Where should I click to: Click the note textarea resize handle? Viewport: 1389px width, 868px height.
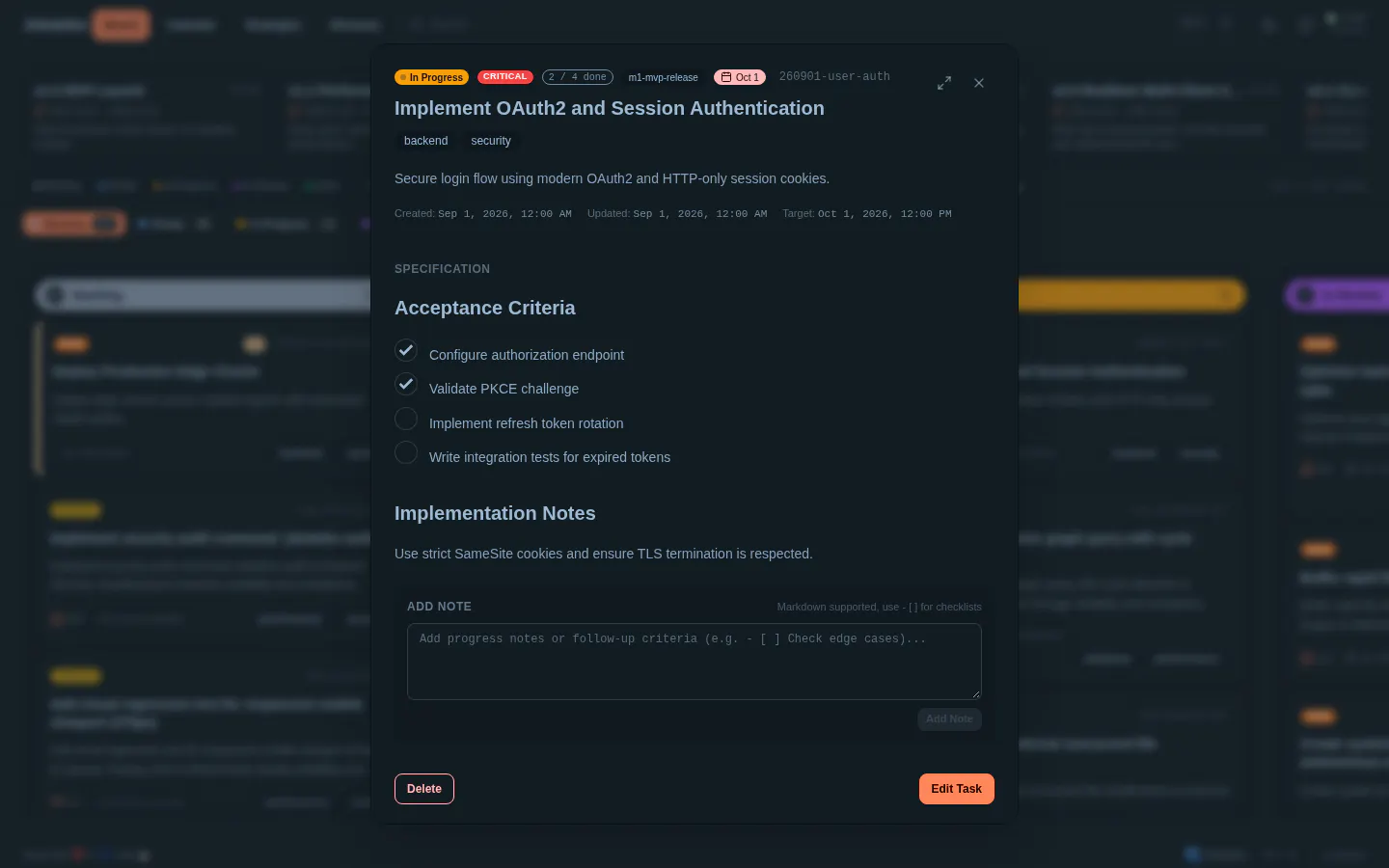975,693
